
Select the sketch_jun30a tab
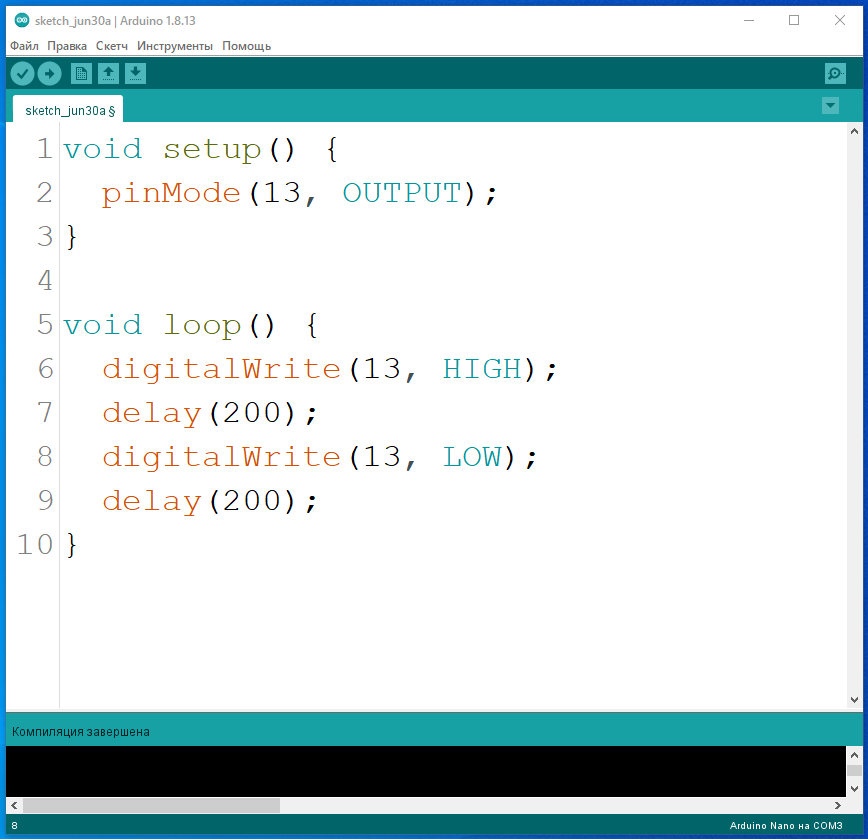68,110
